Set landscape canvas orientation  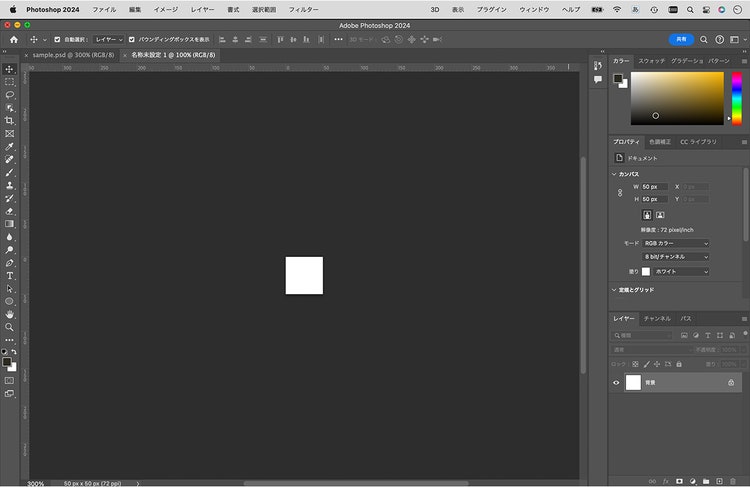660,215
